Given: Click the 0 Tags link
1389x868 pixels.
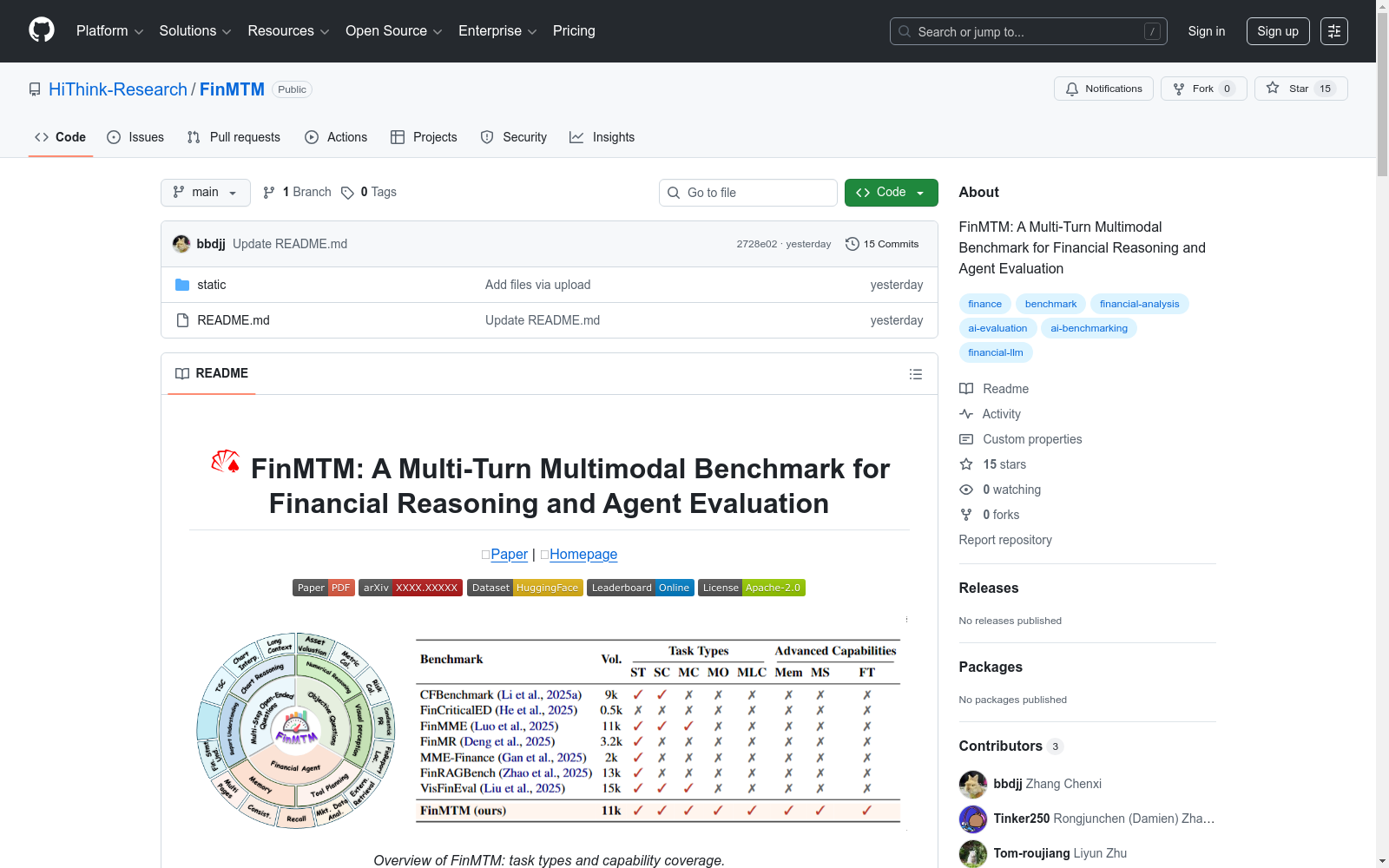Looking at the screenshot, I should [x=369, y=192].
